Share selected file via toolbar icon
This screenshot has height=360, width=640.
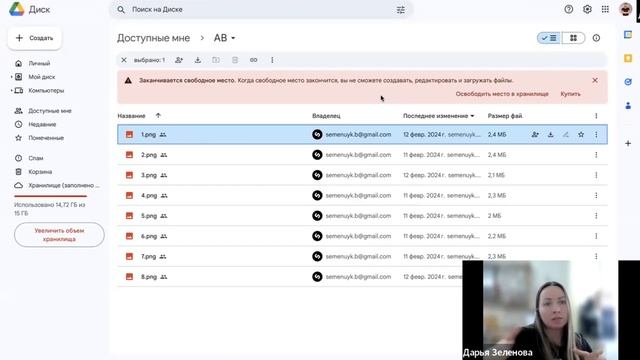click(x=179, y=60)
